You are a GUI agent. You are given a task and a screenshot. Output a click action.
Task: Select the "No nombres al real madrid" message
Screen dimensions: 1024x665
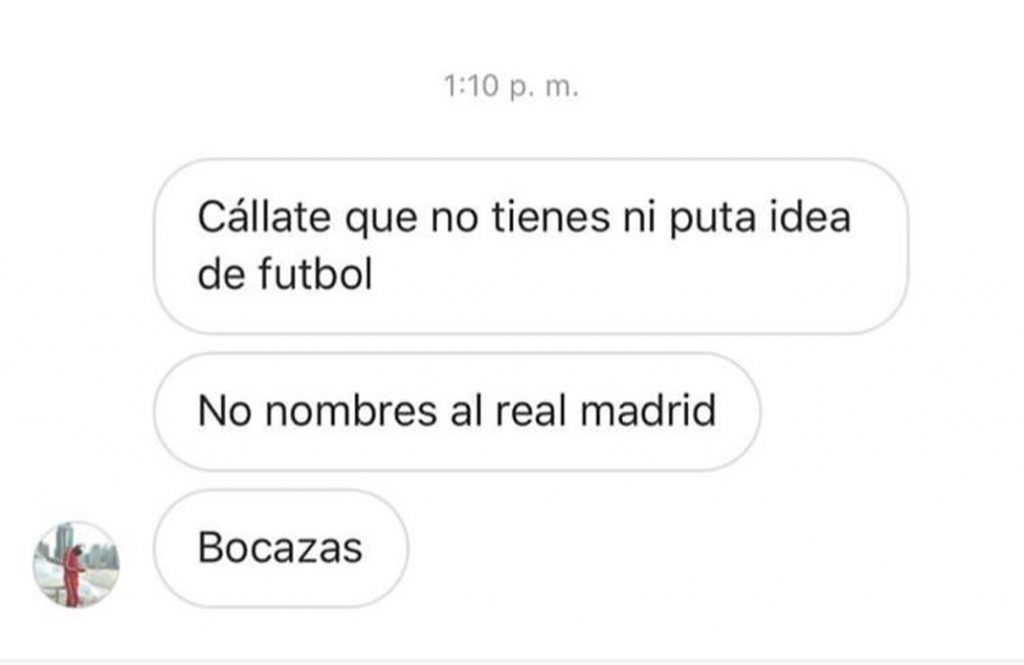tap(457, 412)
